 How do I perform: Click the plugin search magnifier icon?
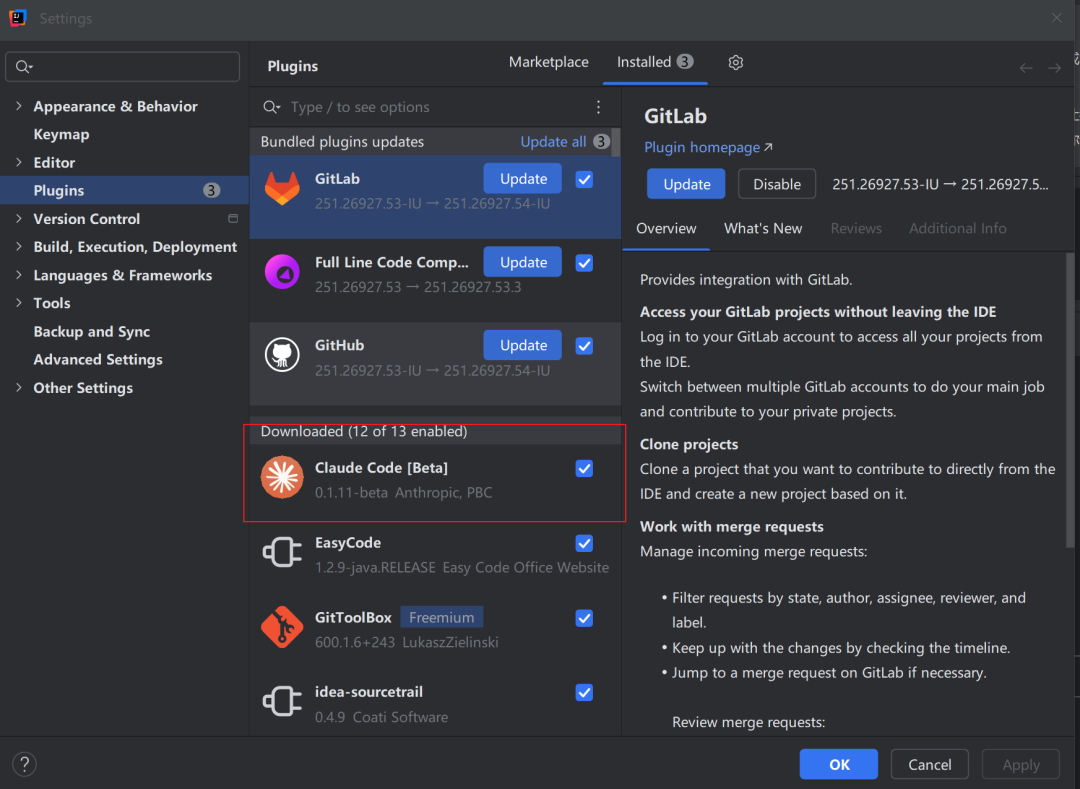point(271,107)
